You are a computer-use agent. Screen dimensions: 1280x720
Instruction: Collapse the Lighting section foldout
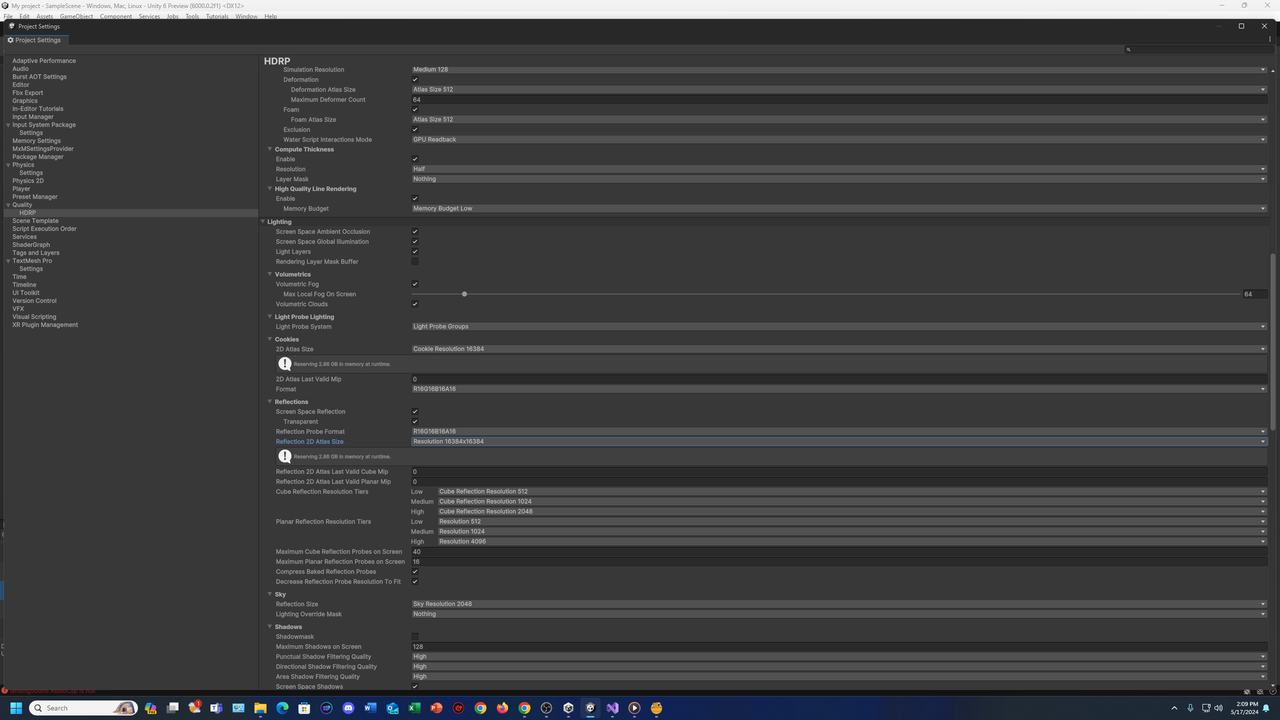263,222
